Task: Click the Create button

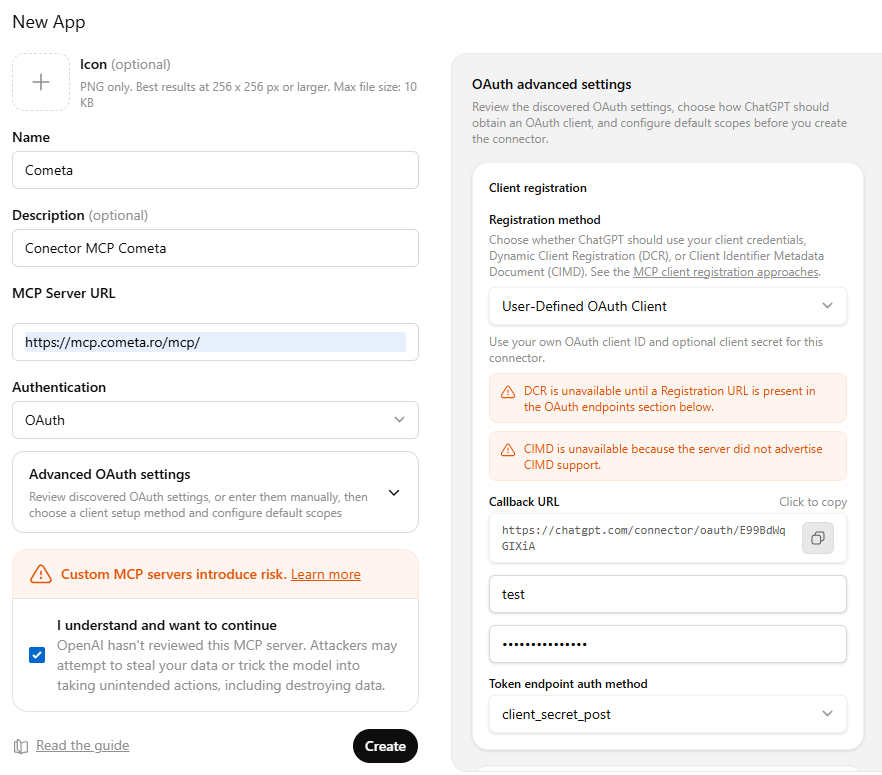Action: [385, 746]
